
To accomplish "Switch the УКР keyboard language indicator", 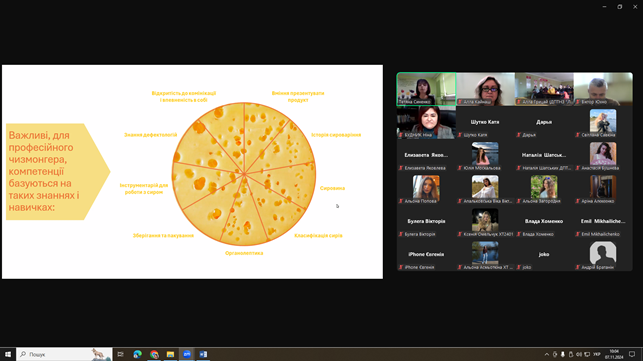I will [597, 354].
